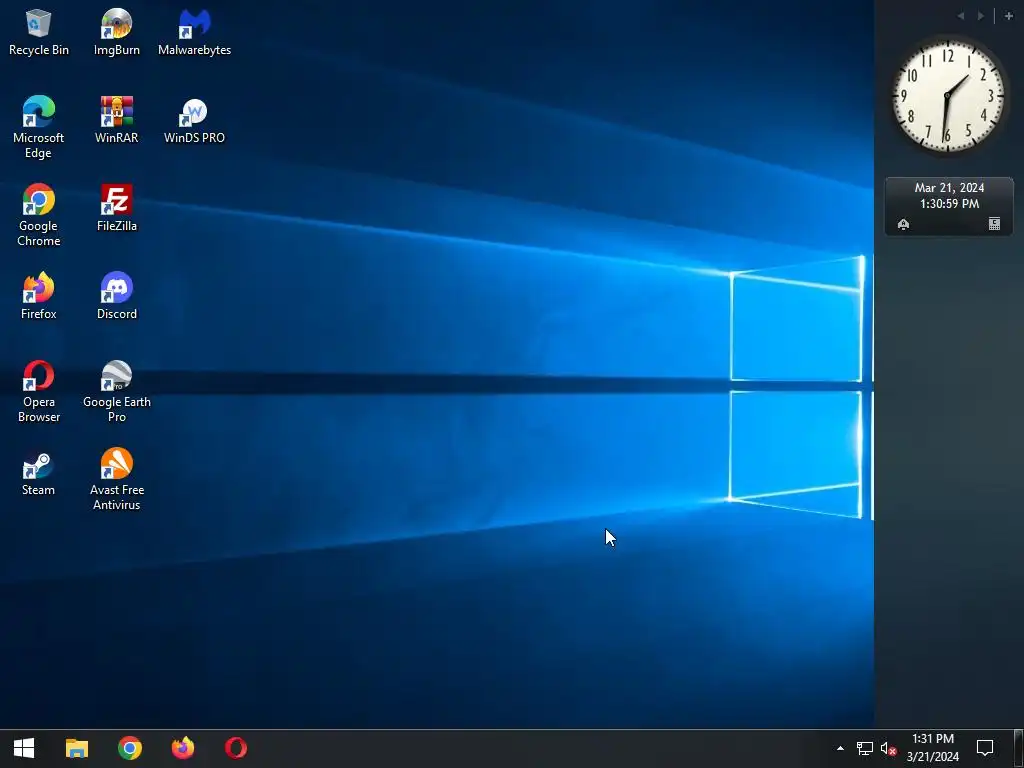Open the Action Center notifications icon
Screen dimensions: 1024x768
click(x=985, y=748)
